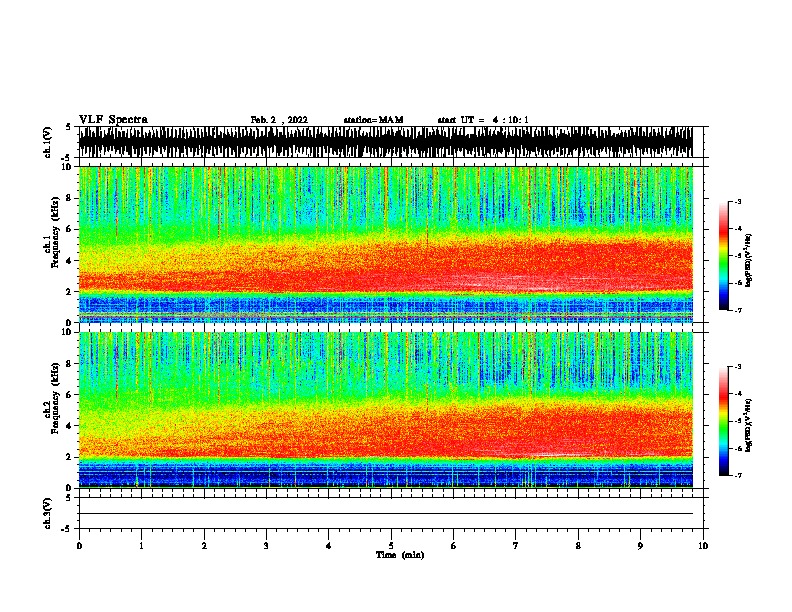
Task: Click time axis tick label "1"
Action: click(x=141, y=545)
